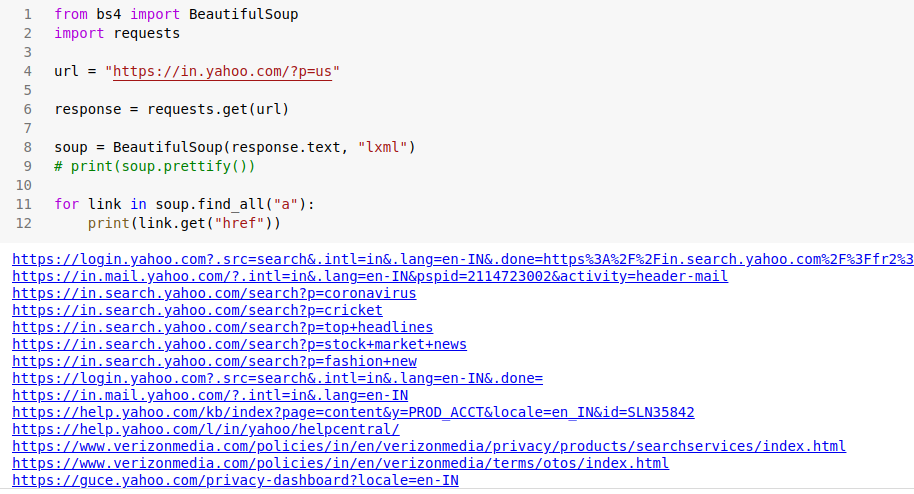Open the login.yahoo.com link with the long done parameter
The image size is (914, 494).
(x=462, y=259)
